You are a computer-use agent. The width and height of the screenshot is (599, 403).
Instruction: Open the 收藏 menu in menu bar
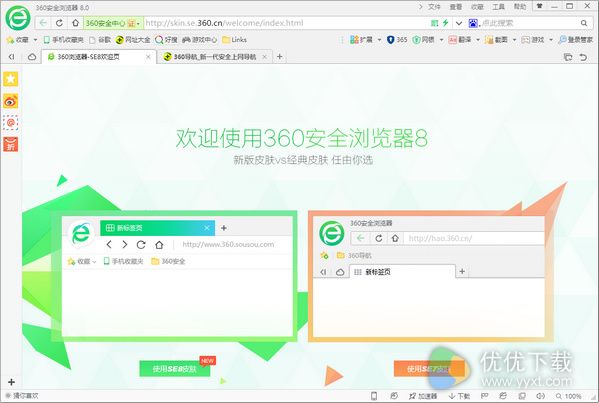pyautogui.click(x=477, y=7)
